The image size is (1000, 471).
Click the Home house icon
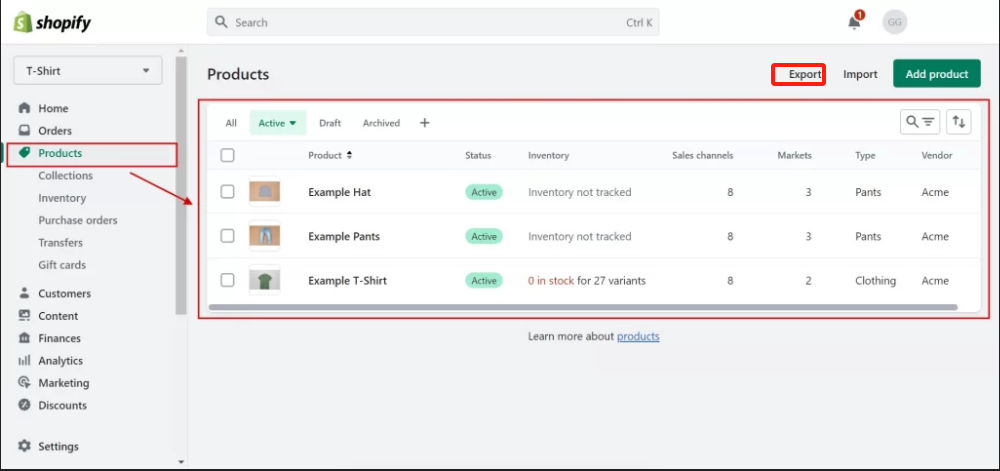click(x=24, y=108)
